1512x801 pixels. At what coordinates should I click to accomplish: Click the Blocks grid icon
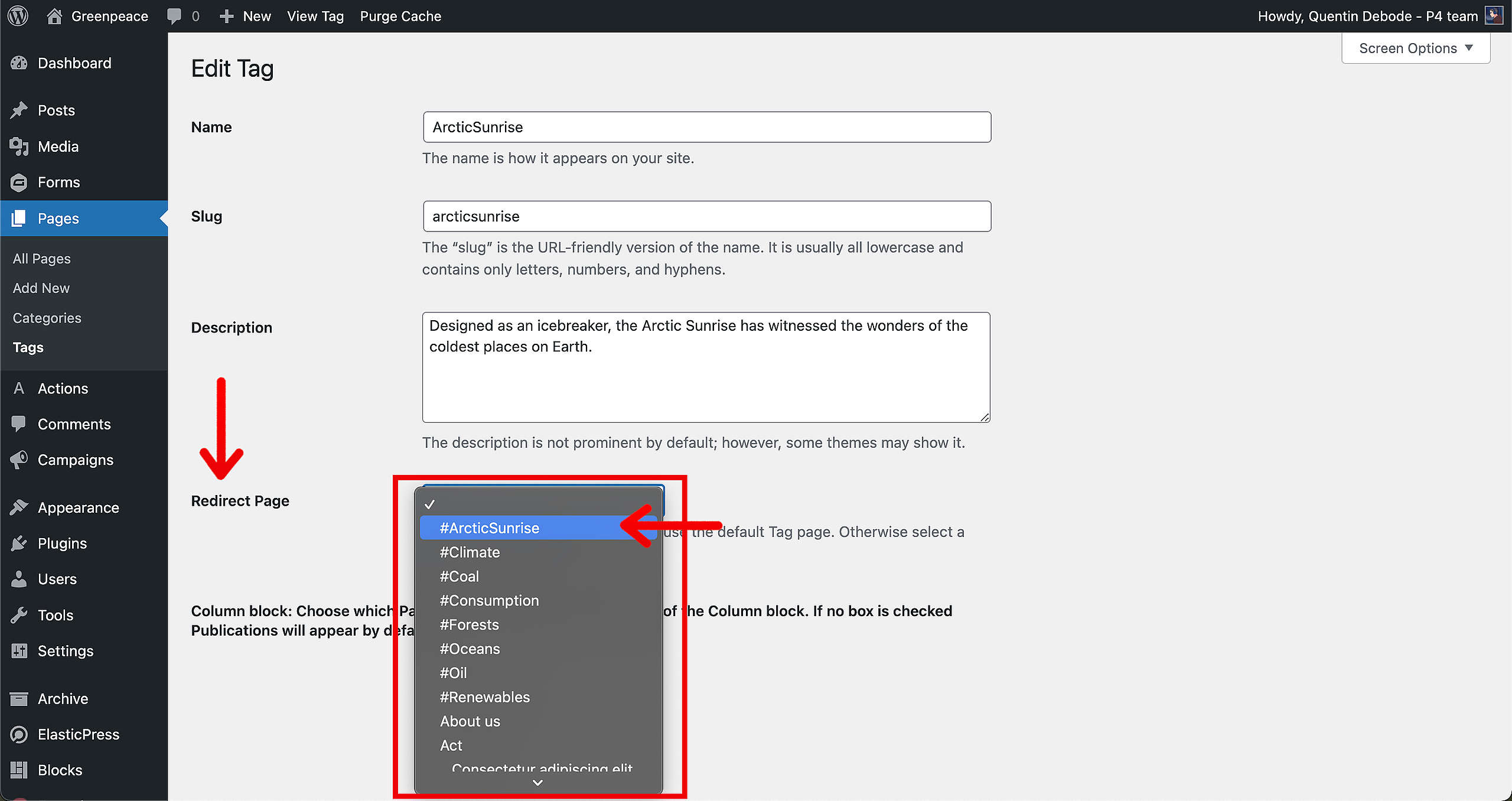click(19, 770)
